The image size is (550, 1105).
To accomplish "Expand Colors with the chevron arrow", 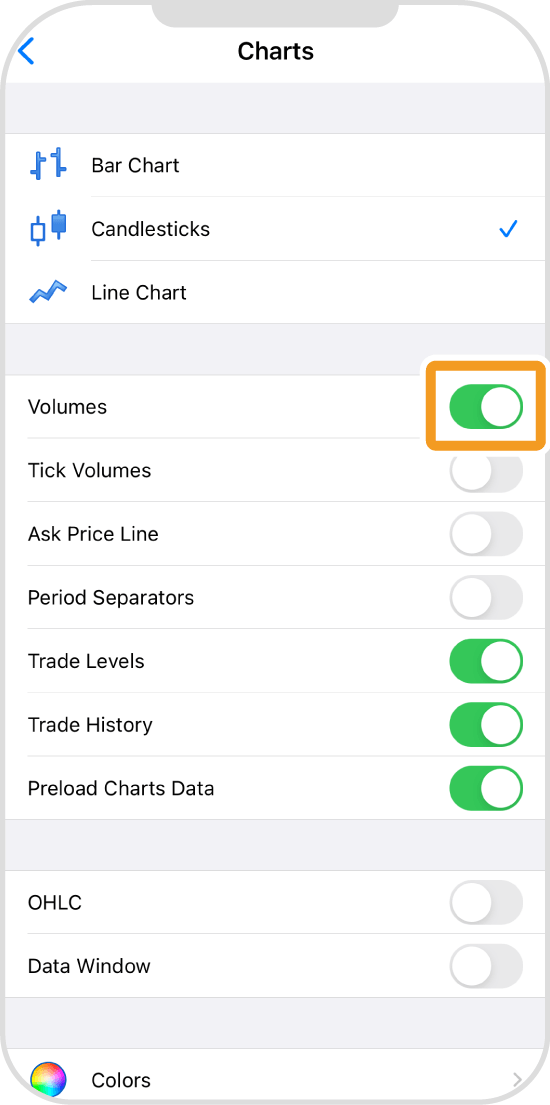I will [518, 1080].
